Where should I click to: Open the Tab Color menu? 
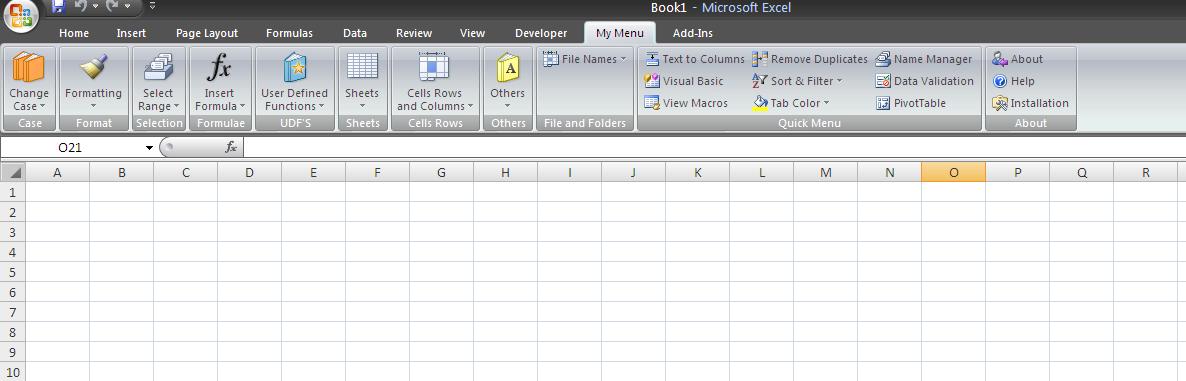791,103
